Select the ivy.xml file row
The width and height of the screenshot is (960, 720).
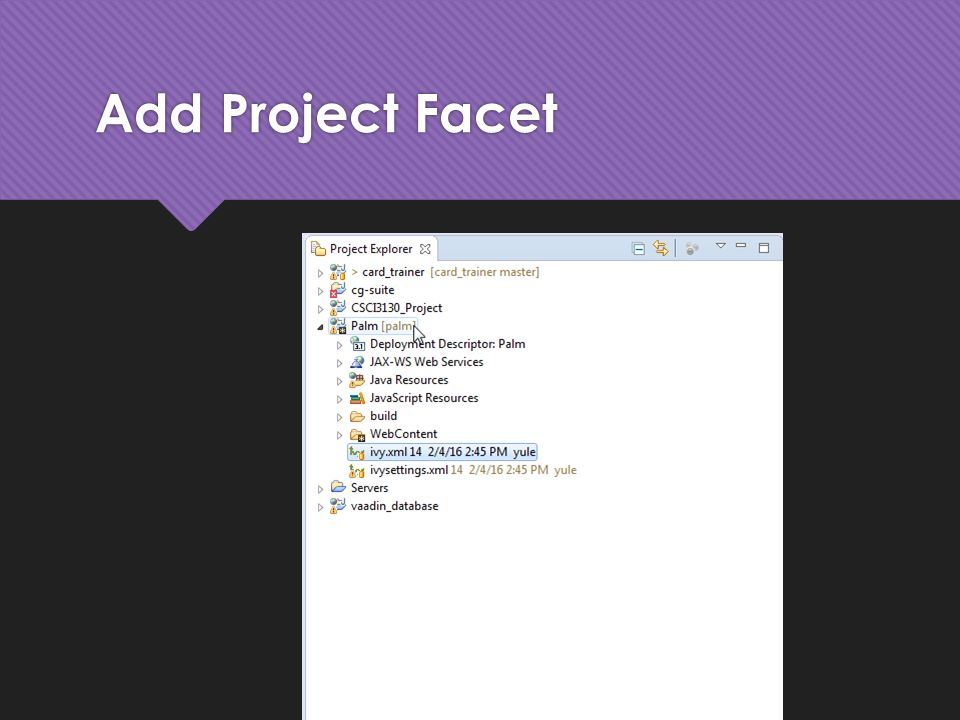pos(442,452)
